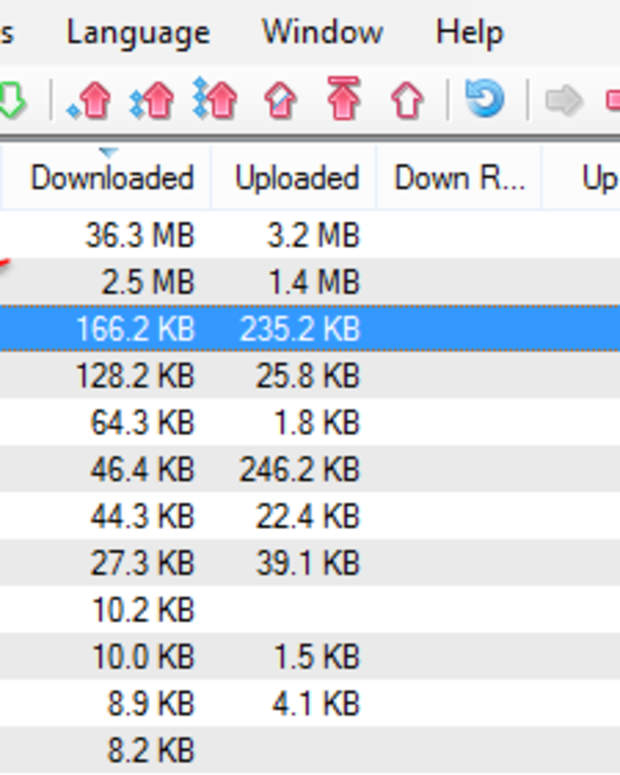Image resolution: width=620 pixels, height=775 pixels.
Task: Click the grey right arrow toolbar icon
Action: point(564,100)
